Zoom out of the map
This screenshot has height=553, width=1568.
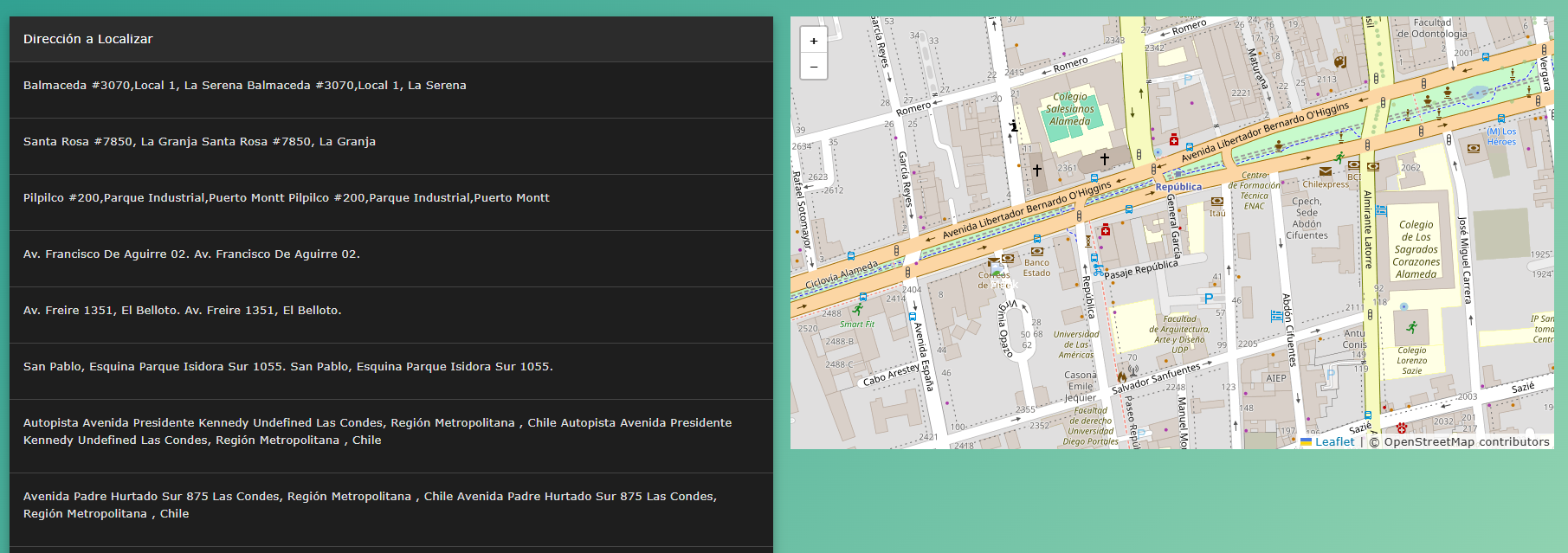(x=814, y=67)
